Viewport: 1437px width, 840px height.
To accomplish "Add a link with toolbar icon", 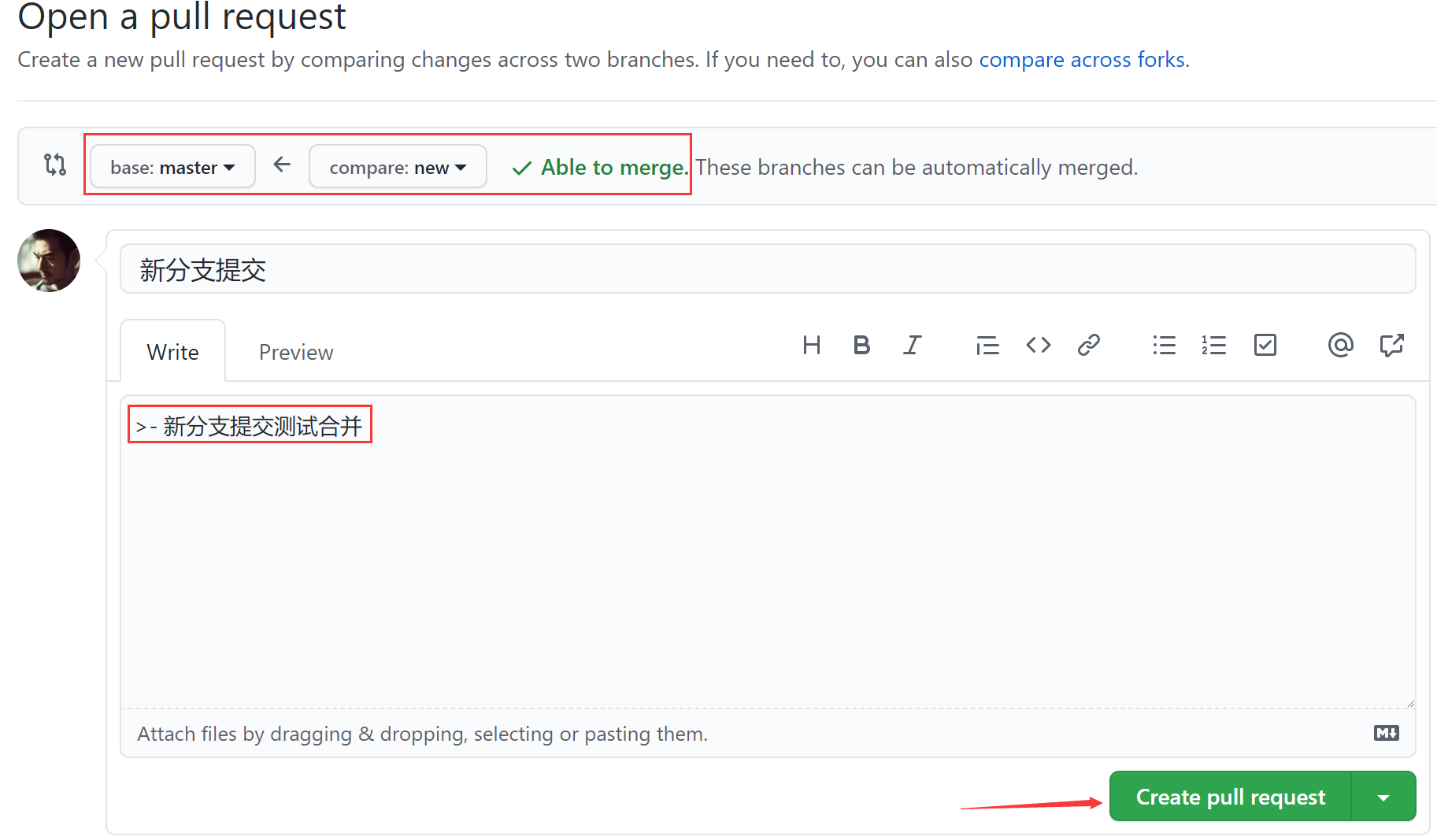I will (x=1088, y=346).
